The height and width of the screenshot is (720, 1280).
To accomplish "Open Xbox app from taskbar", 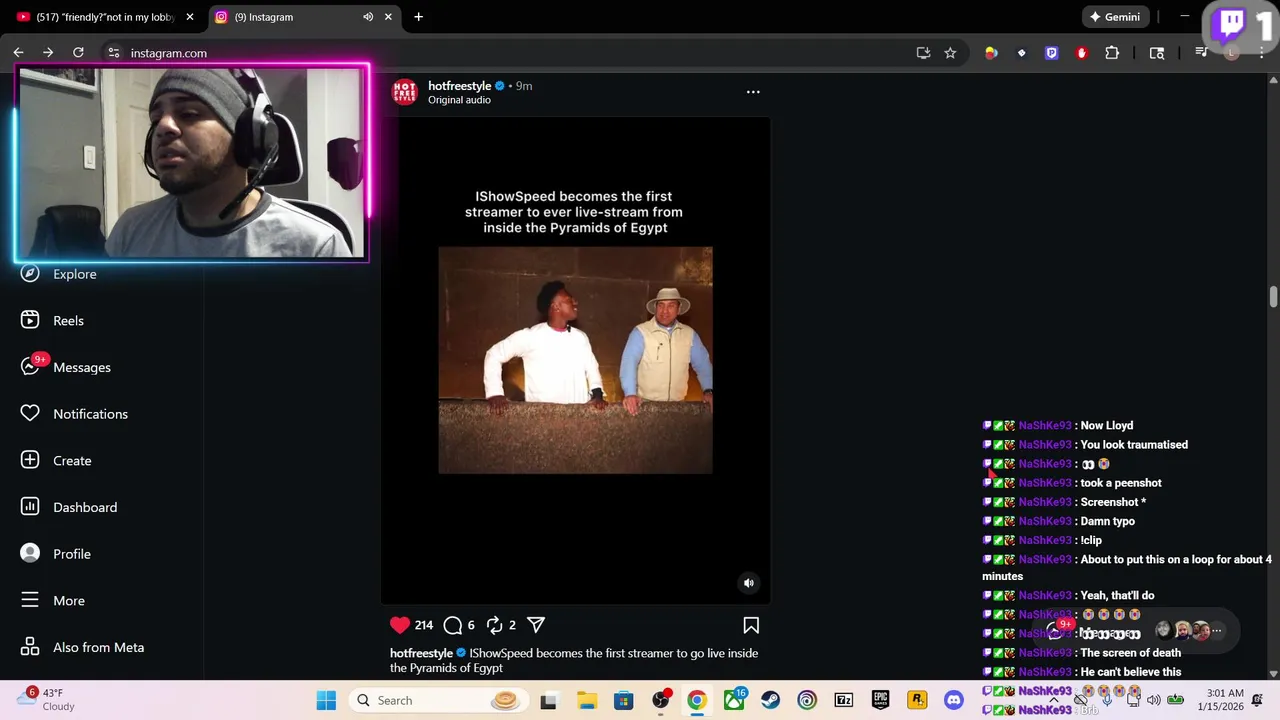I will (734, 700).
